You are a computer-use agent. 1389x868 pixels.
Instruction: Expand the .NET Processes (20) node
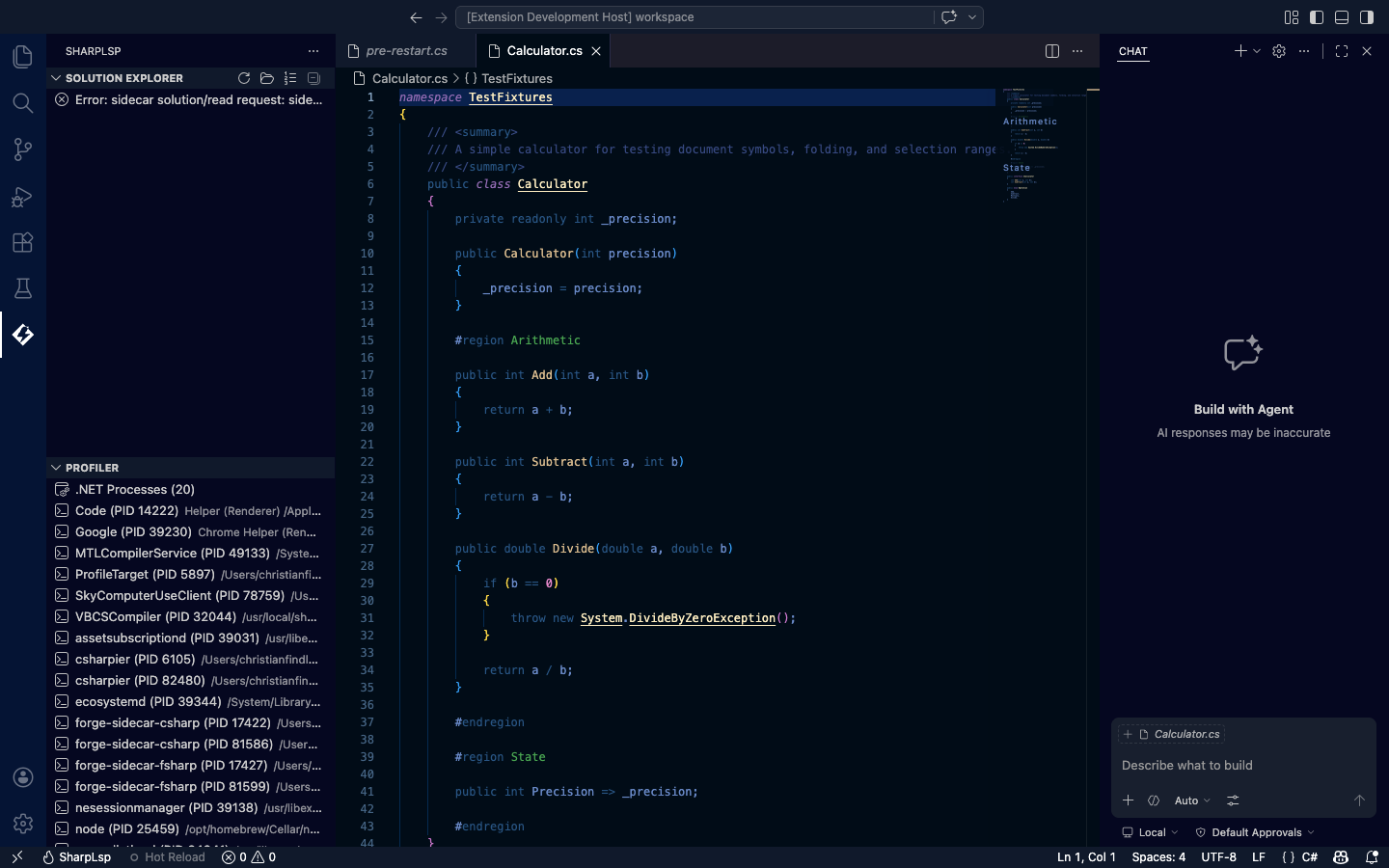click(x=191, y=489)
